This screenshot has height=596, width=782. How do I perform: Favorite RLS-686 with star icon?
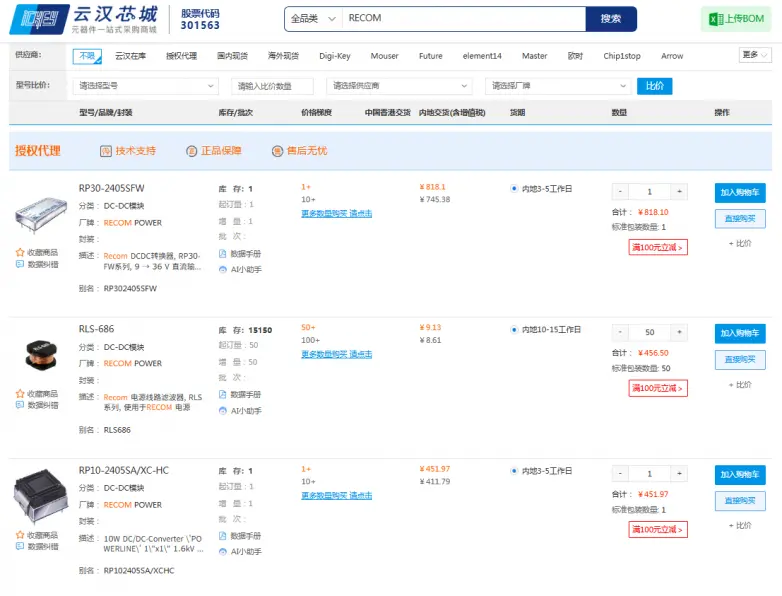point(20,394)
